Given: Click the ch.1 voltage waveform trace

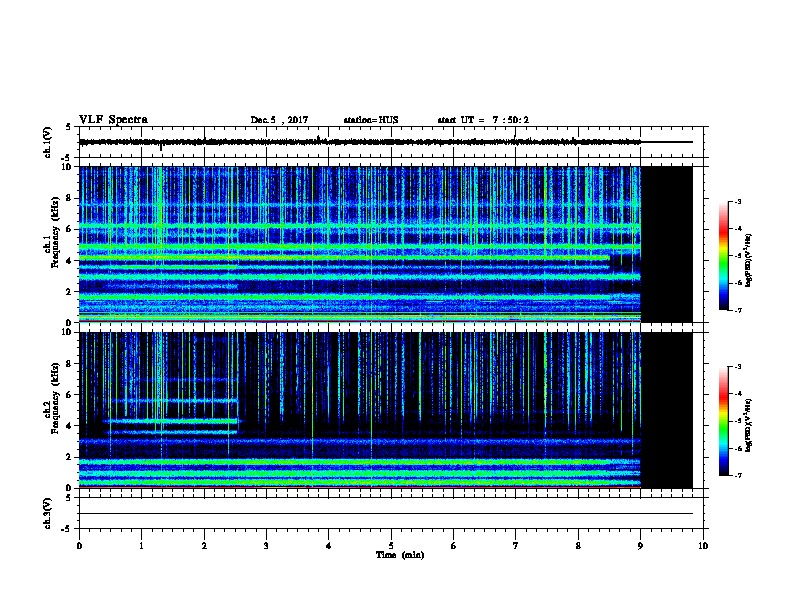Looking at the screenshot, I should click(x=360, y=142).
